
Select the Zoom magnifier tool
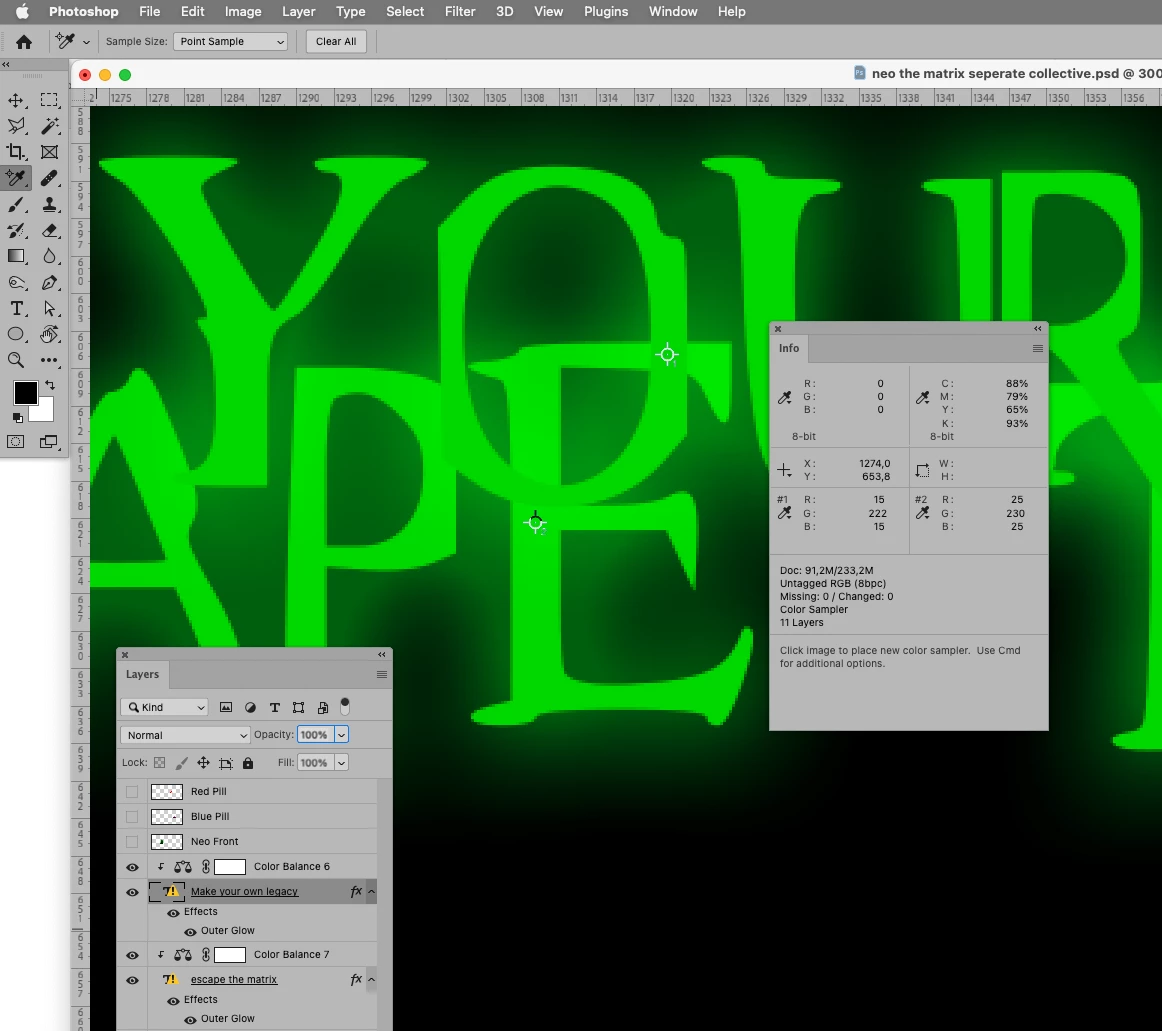click(x=16, y=360)
